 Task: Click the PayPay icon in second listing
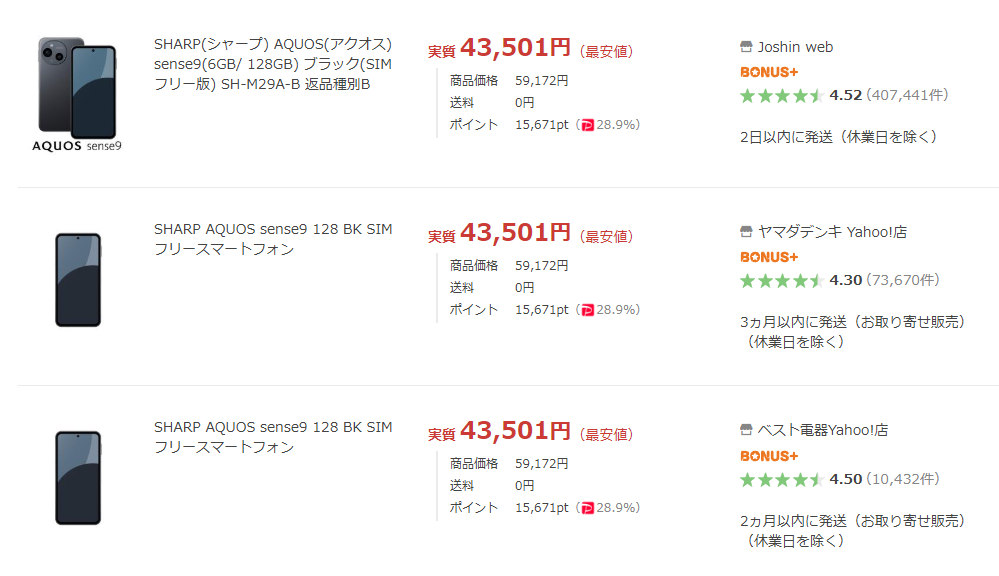pyautogui.click(x=587, y=310)
